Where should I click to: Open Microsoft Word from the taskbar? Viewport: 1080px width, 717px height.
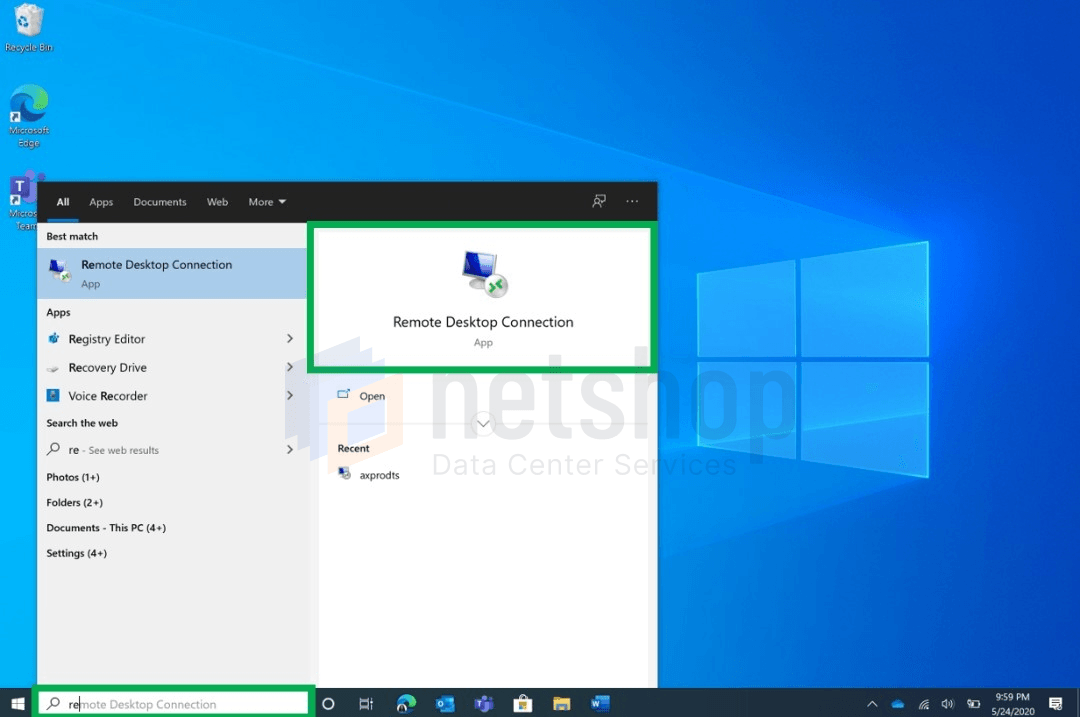(x=600, y=704)
